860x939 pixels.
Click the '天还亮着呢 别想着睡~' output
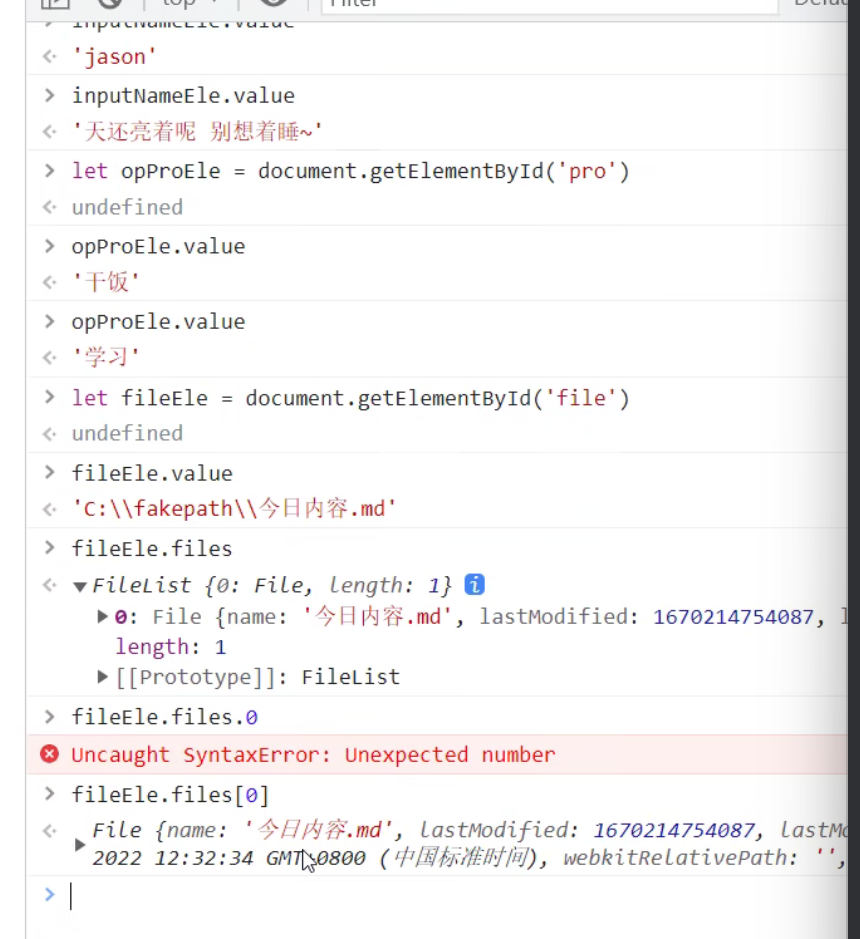[197, 132]
